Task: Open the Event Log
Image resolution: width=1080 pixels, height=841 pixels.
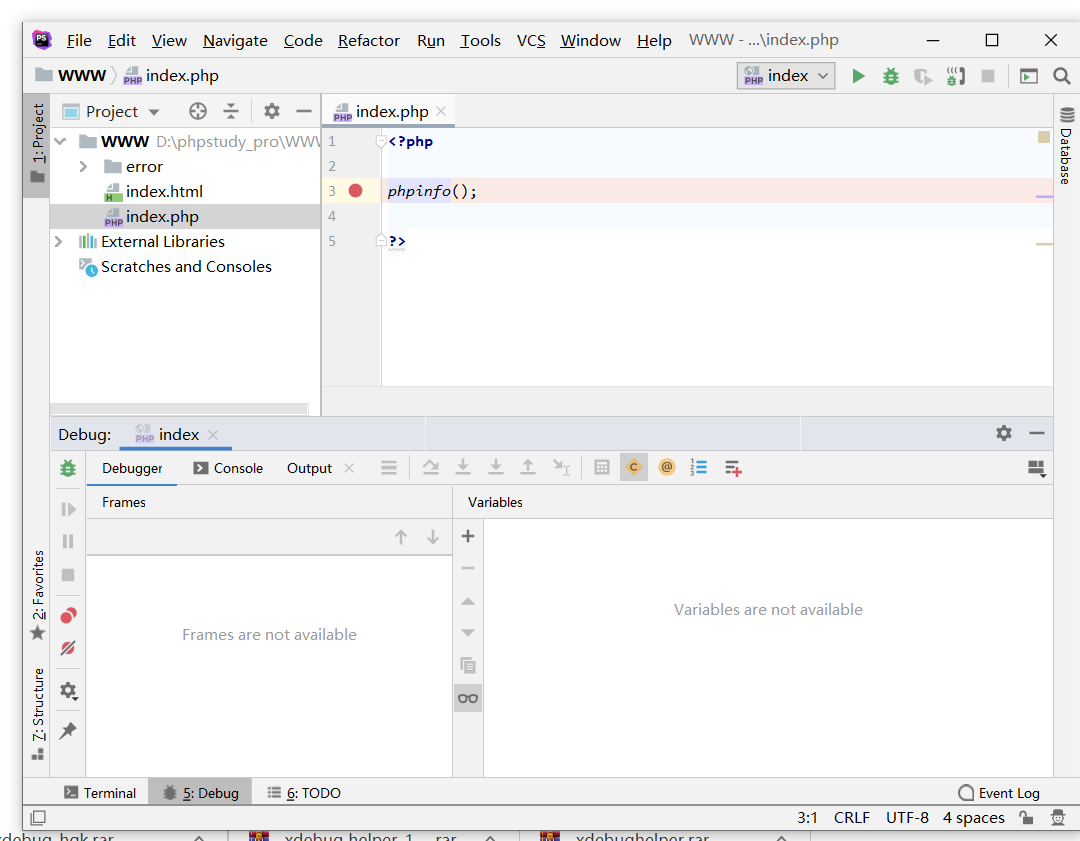Action: coord(999,793)
